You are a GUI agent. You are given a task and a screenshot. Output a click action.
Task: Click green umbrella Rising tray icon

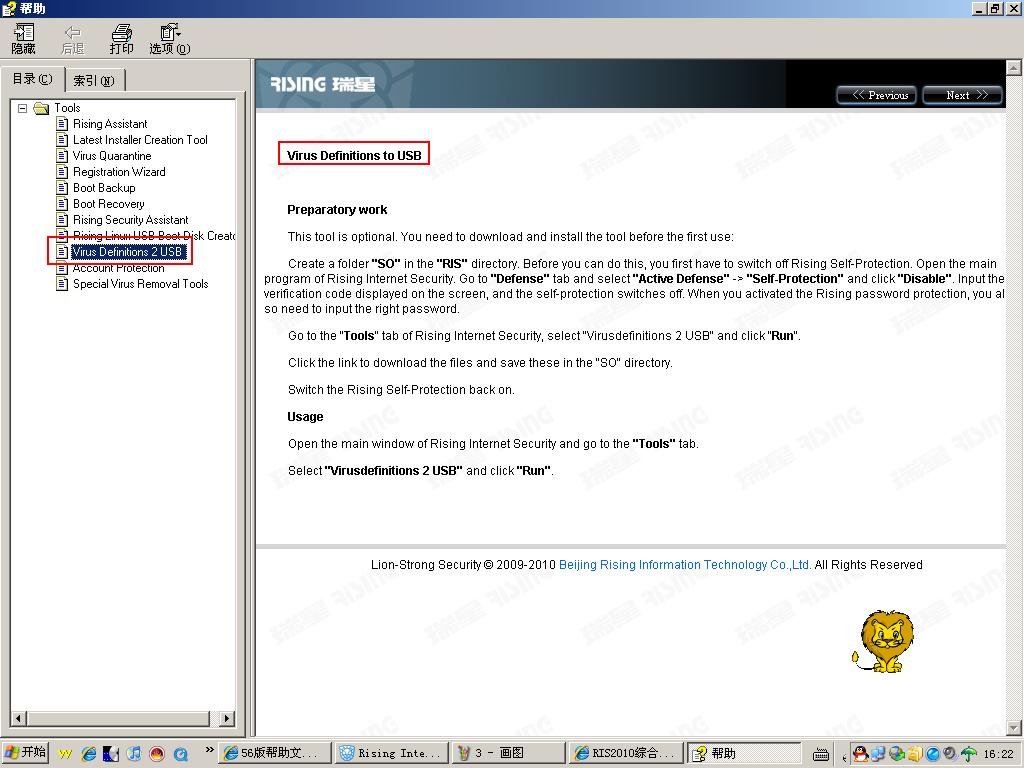coord(969,754)
